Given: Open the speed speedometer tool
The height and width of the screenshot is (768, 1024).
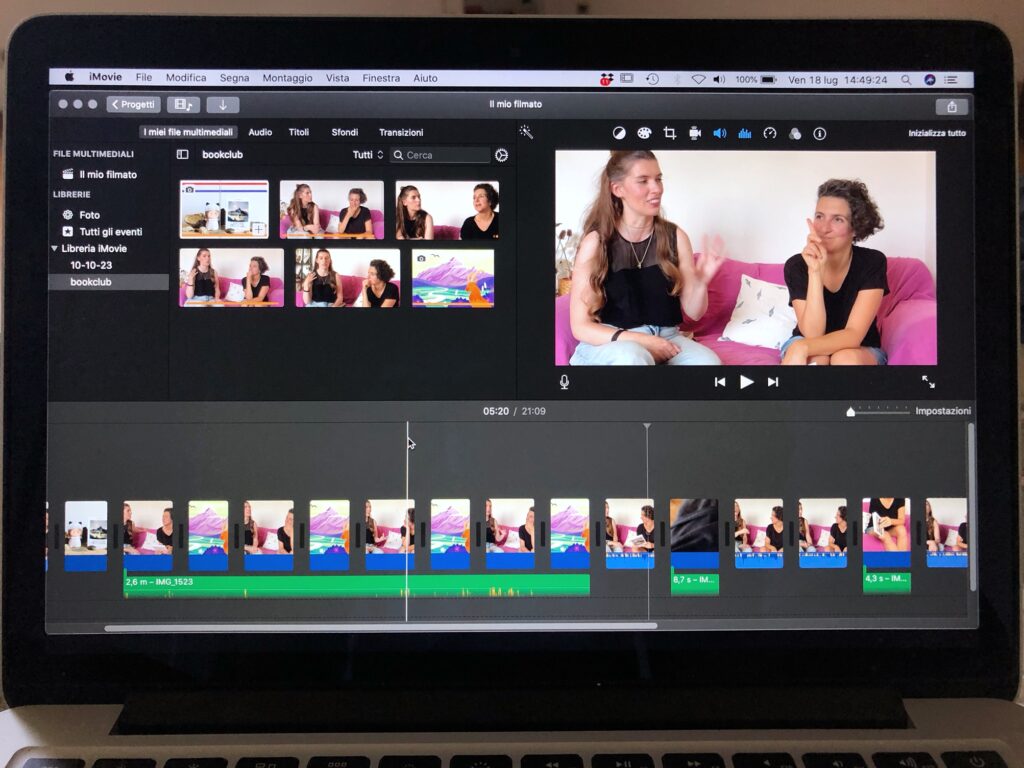Looking at the screenshot, I should (770, 133).
